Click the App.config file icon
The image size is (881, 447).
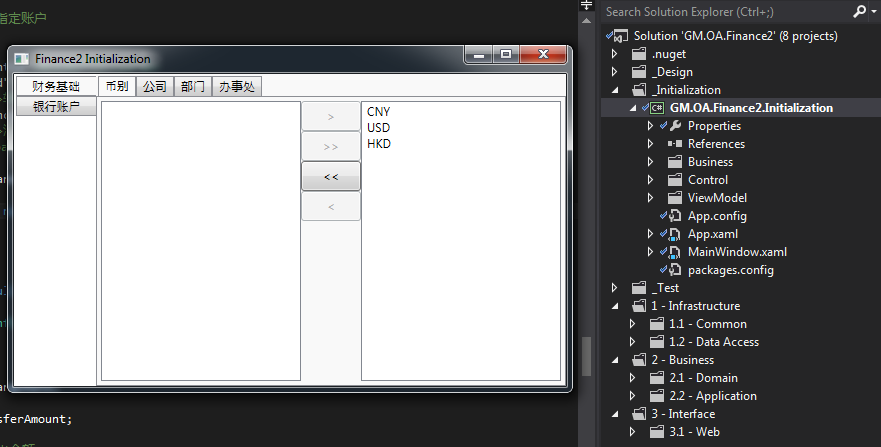[x=675, y=216]
